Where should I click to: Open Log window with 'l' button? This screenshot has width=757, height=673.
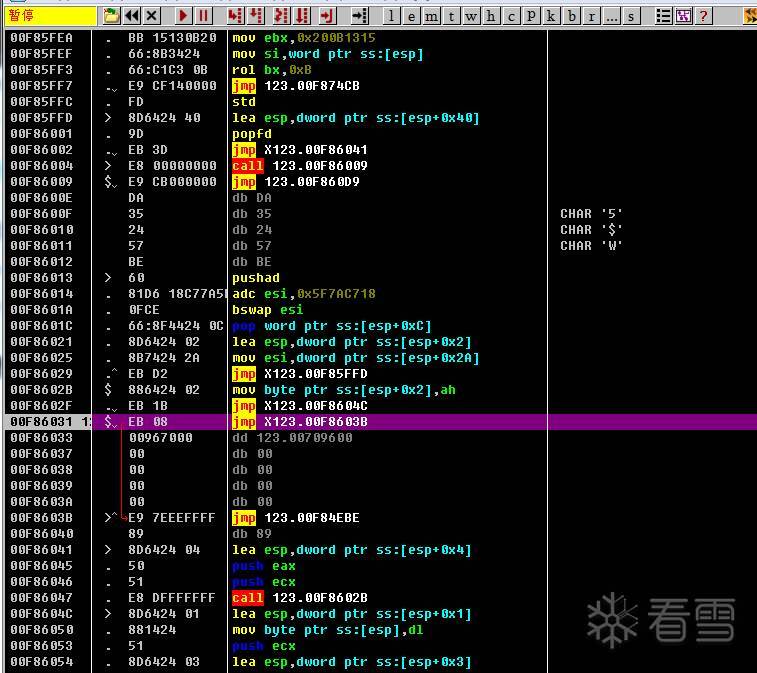click(x=391, y=16)
